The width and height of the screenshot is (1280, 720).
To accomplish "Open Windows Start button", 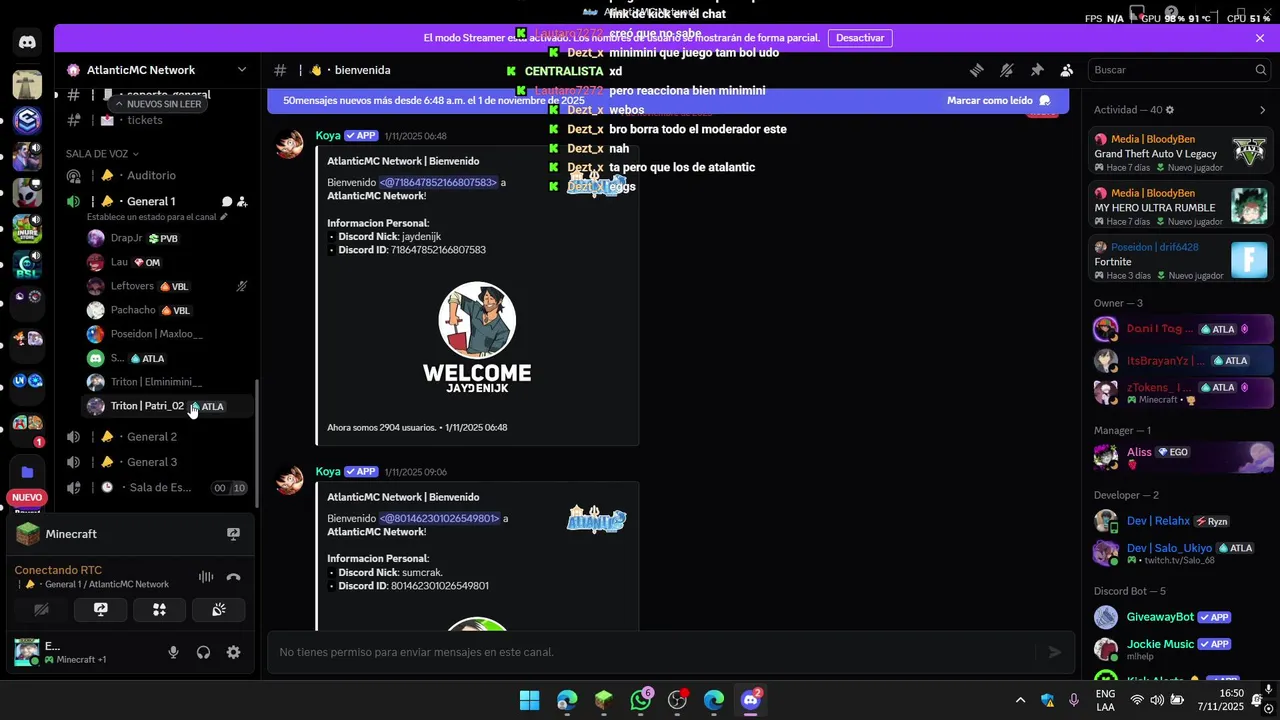I will [530, 700].
